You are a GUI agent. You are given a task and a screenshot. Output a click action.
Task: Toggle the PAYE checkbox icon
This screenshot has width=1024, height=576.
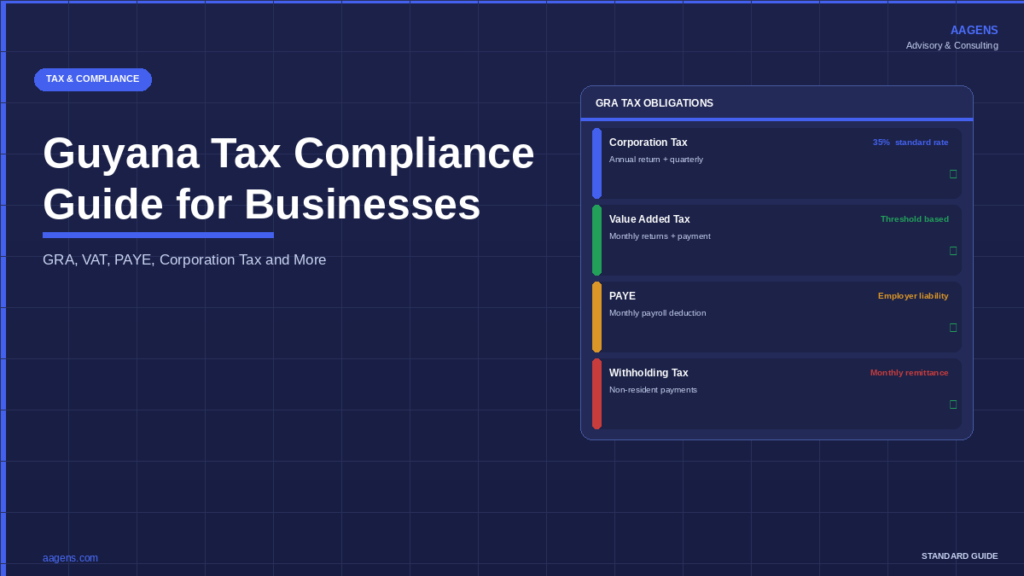953,328
